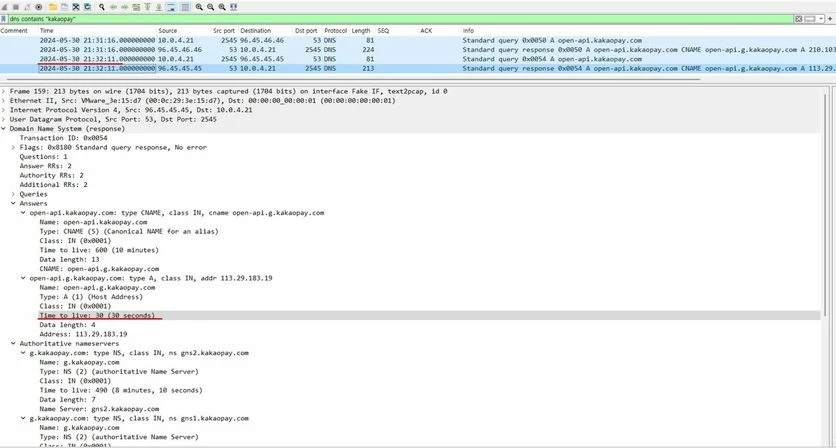
Task: Sort packets by the Time column
Action: pos(98,31)
